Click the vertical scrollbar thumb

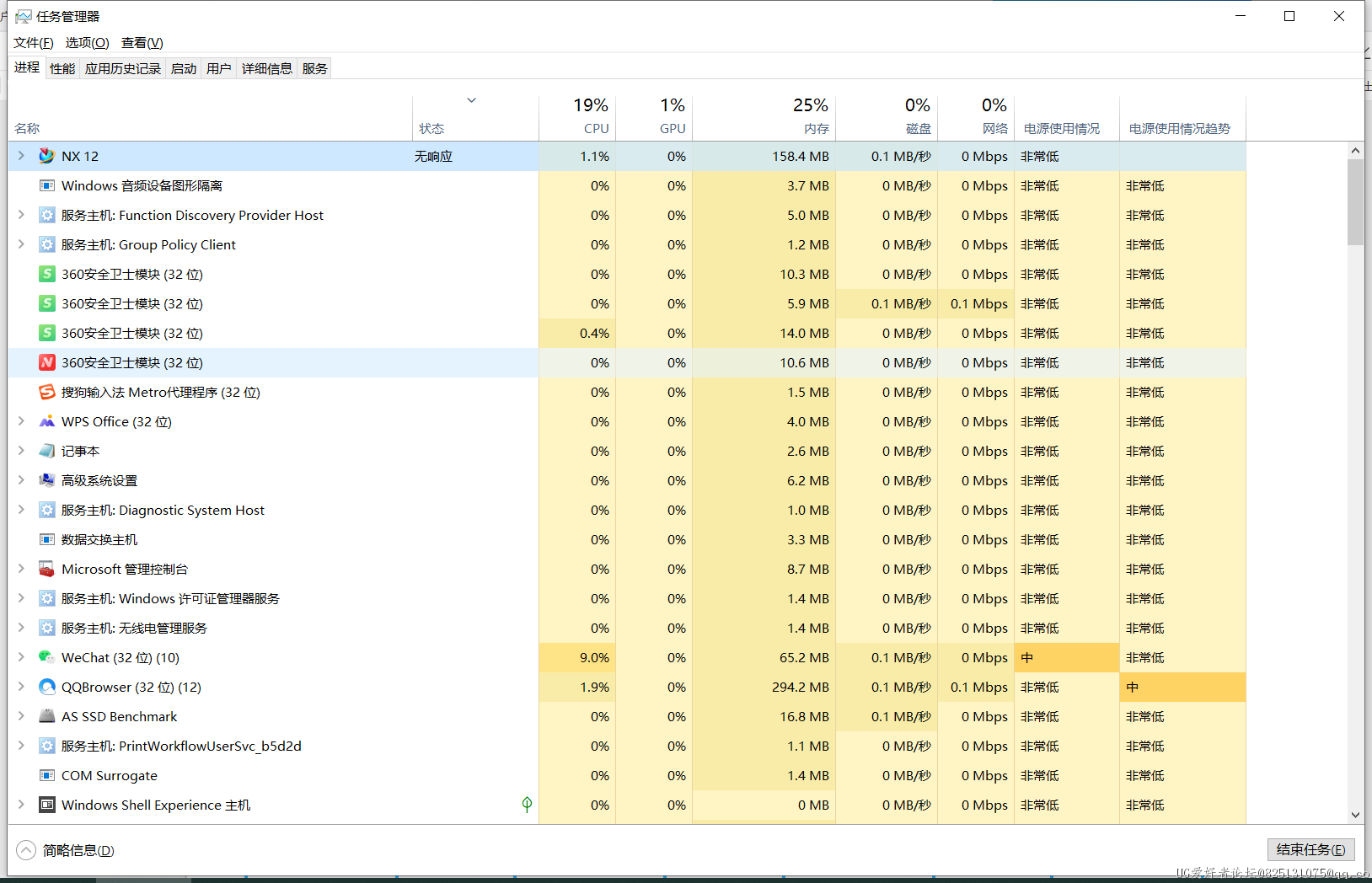point(1355,202)
